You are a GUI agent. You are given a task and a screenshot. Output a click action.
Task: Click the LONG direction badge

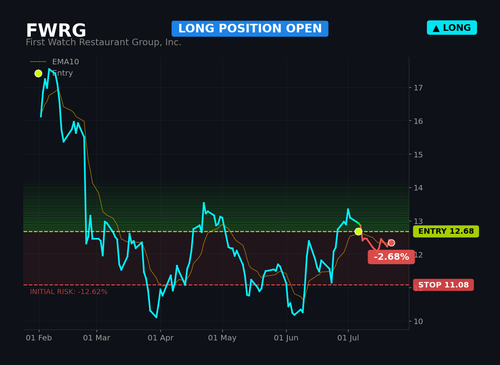tap(452, 28)
